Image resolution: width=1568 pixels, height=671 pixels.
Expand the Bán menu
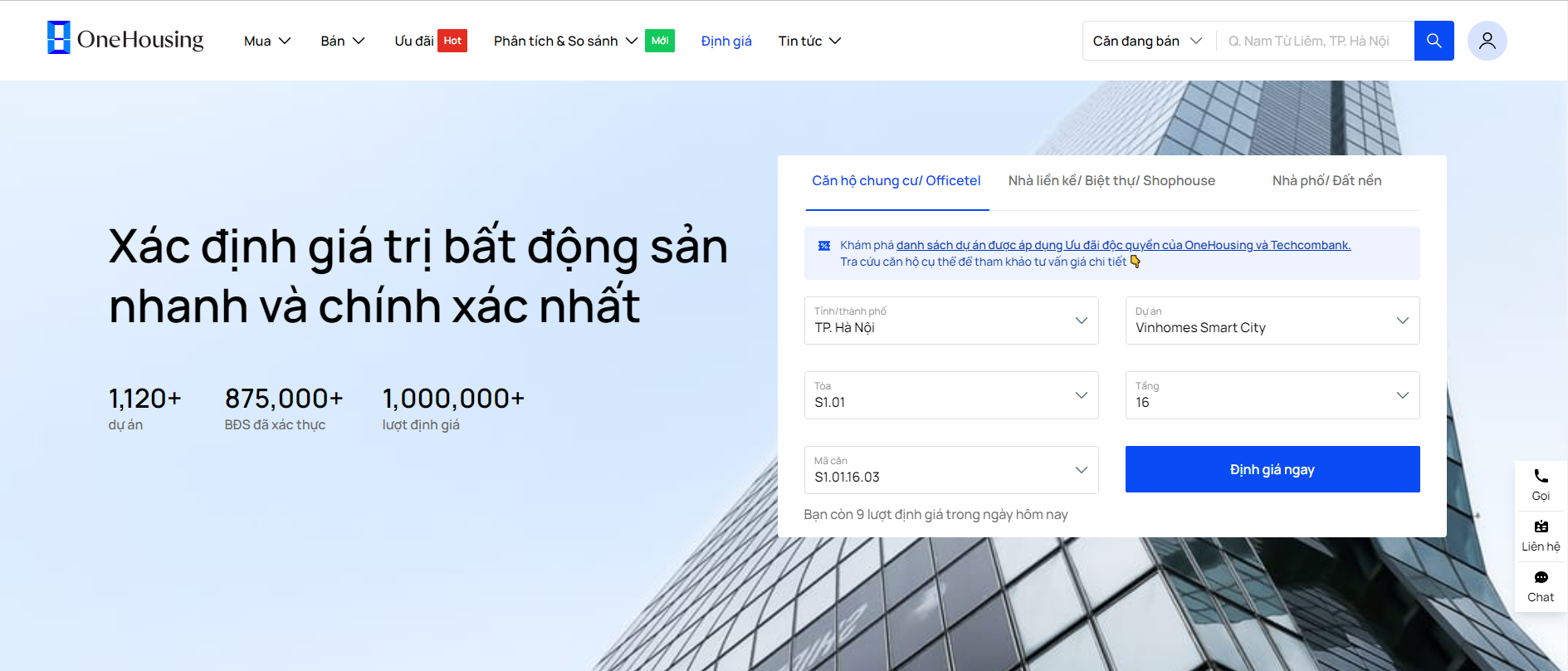point(343,41)
